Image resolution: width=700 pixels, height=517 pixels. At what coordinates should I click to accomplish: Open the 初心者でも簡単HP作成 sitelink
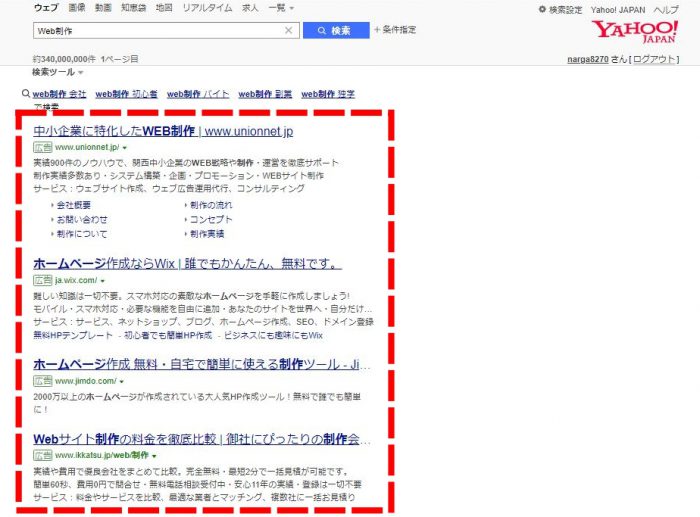[x=168, y=335]
